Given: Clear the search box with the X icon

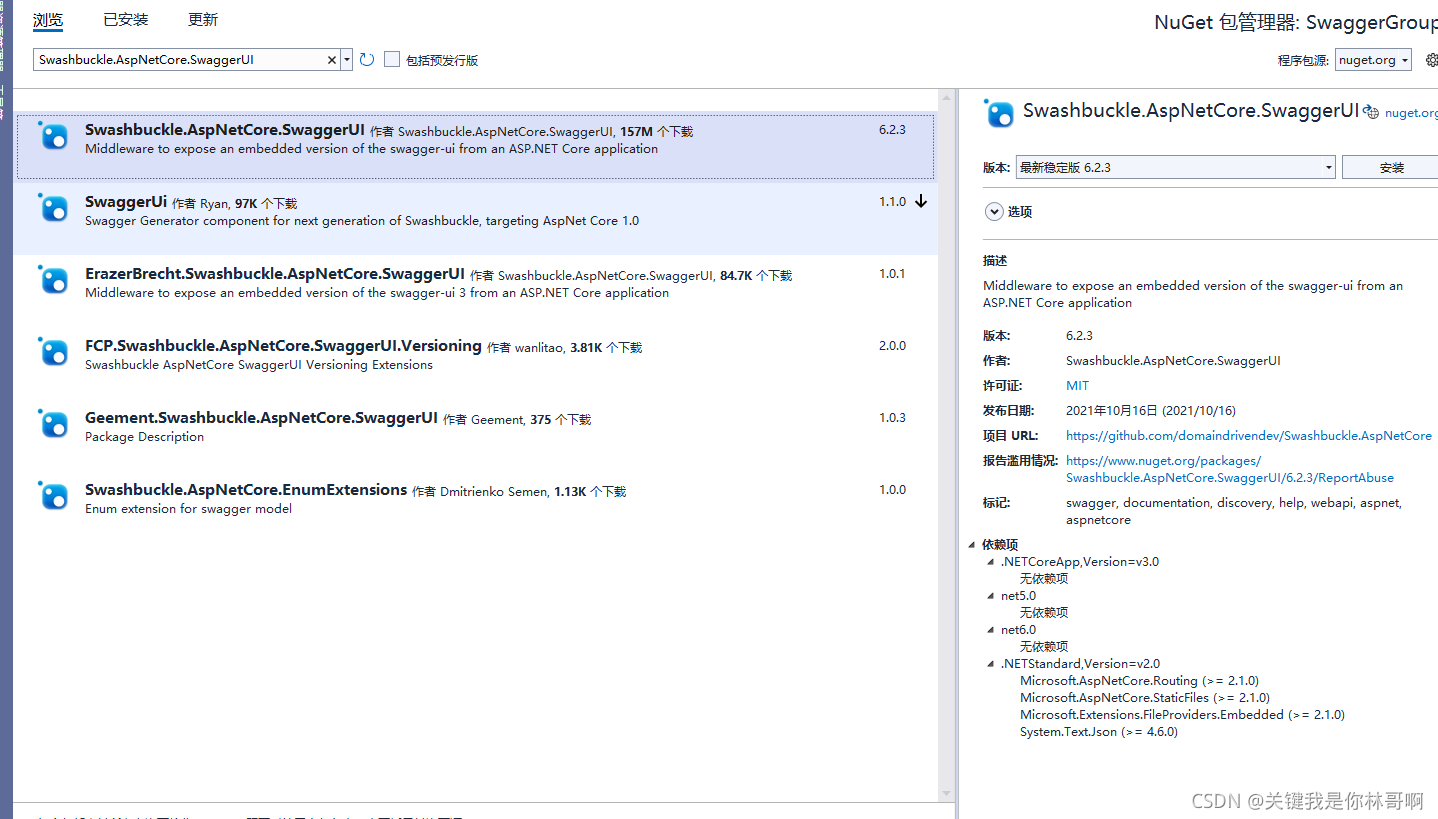Looking at the screenshot, I should [x=332, y=60].
